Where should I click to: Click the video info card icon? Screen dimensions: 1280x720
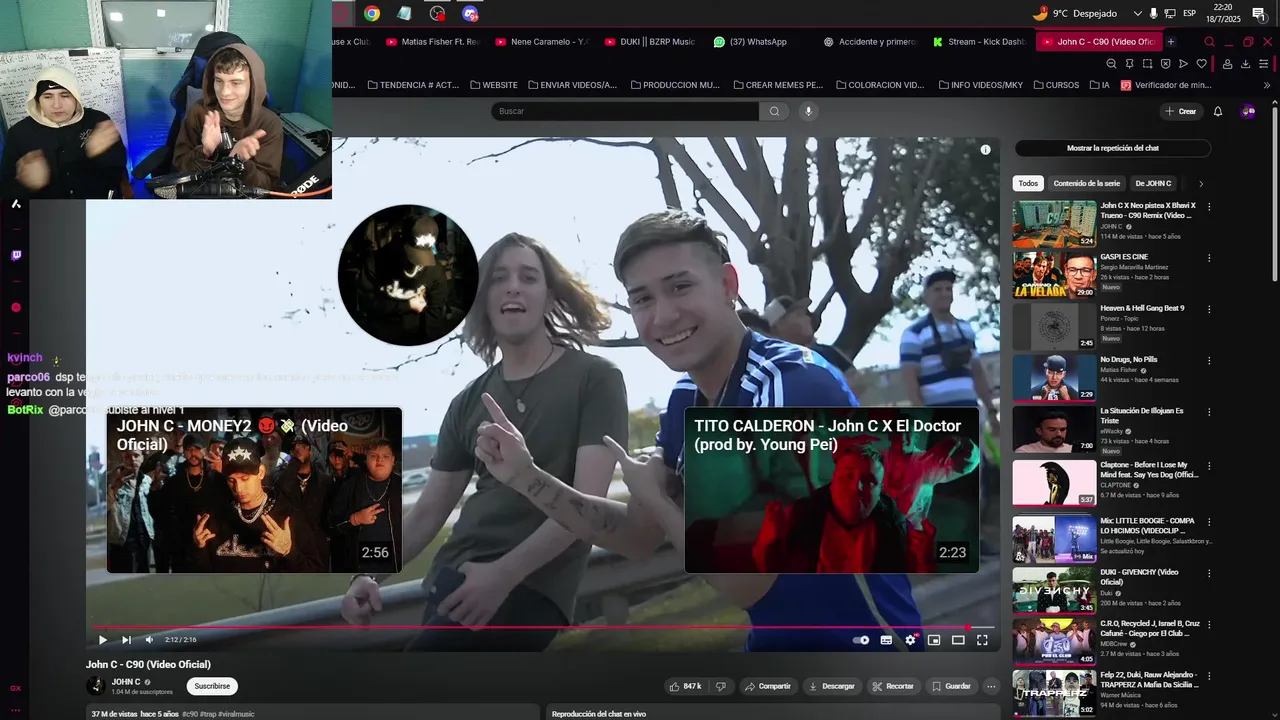985,150
